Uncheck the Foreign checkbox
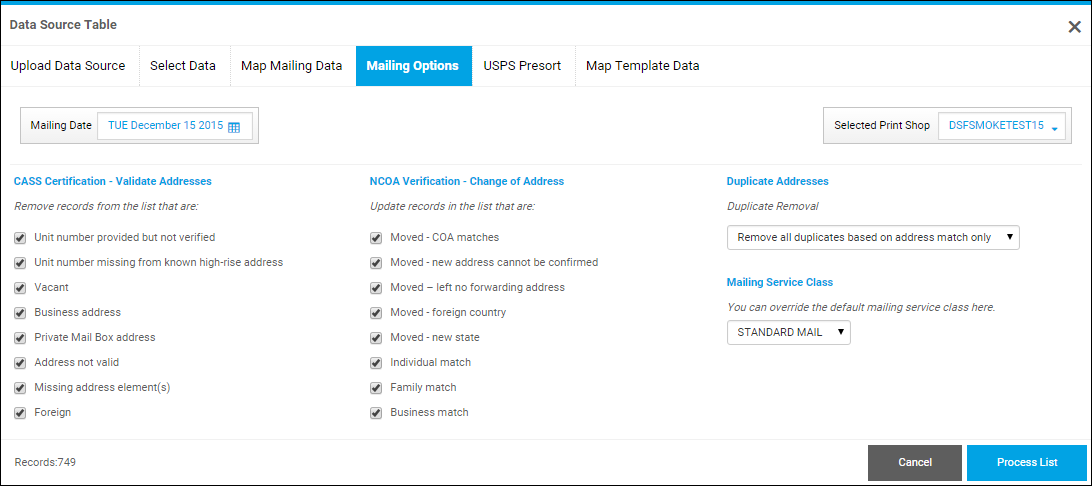 [x=20, y=413]
